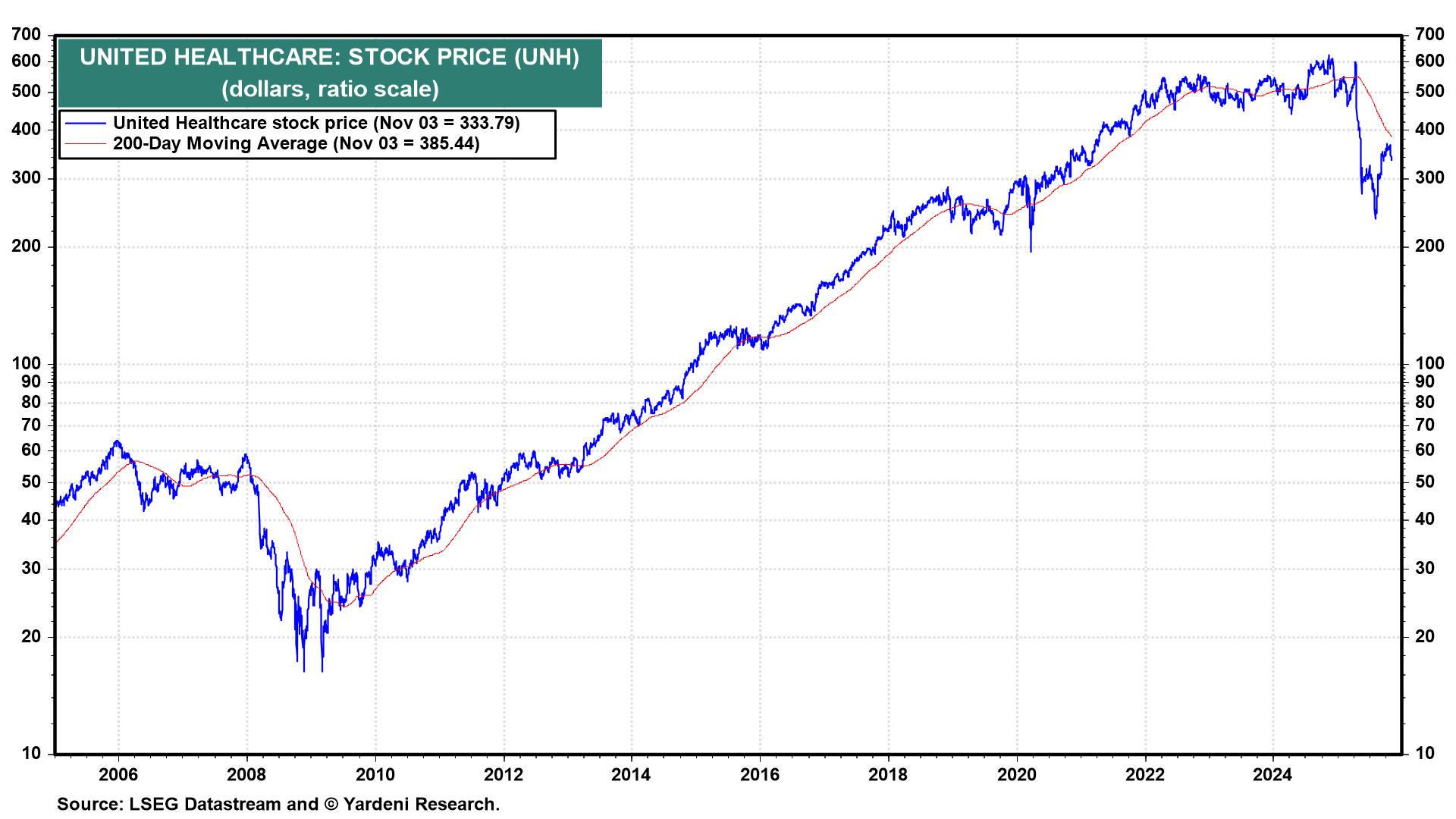Click the United Healthcare stock price legend text

(316, 123)
